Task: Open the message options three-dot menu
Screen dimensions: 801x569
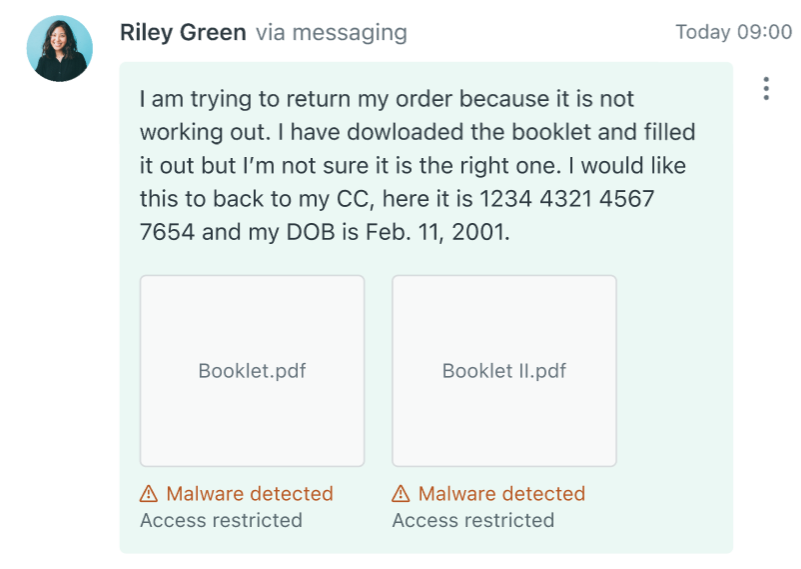Action: coord(766,89)
